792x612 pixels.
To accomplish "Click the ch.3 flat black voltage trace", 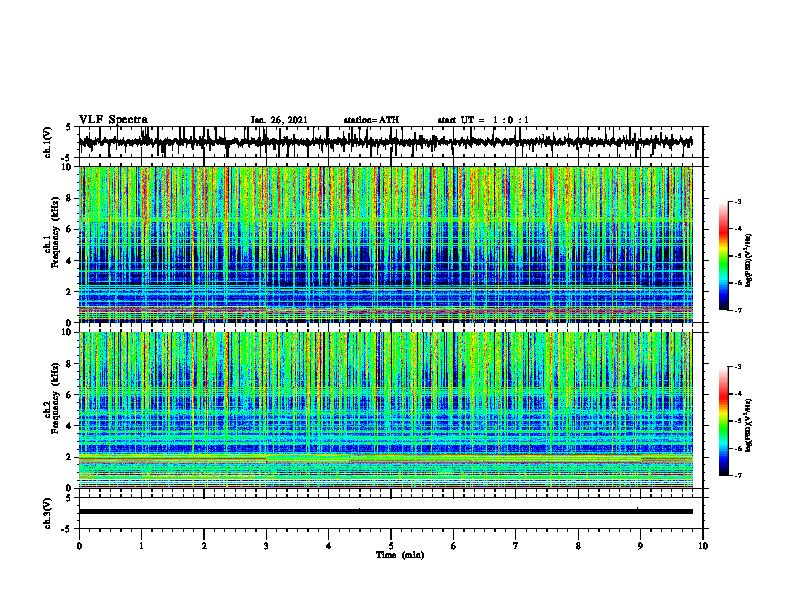I will point(385,512).
